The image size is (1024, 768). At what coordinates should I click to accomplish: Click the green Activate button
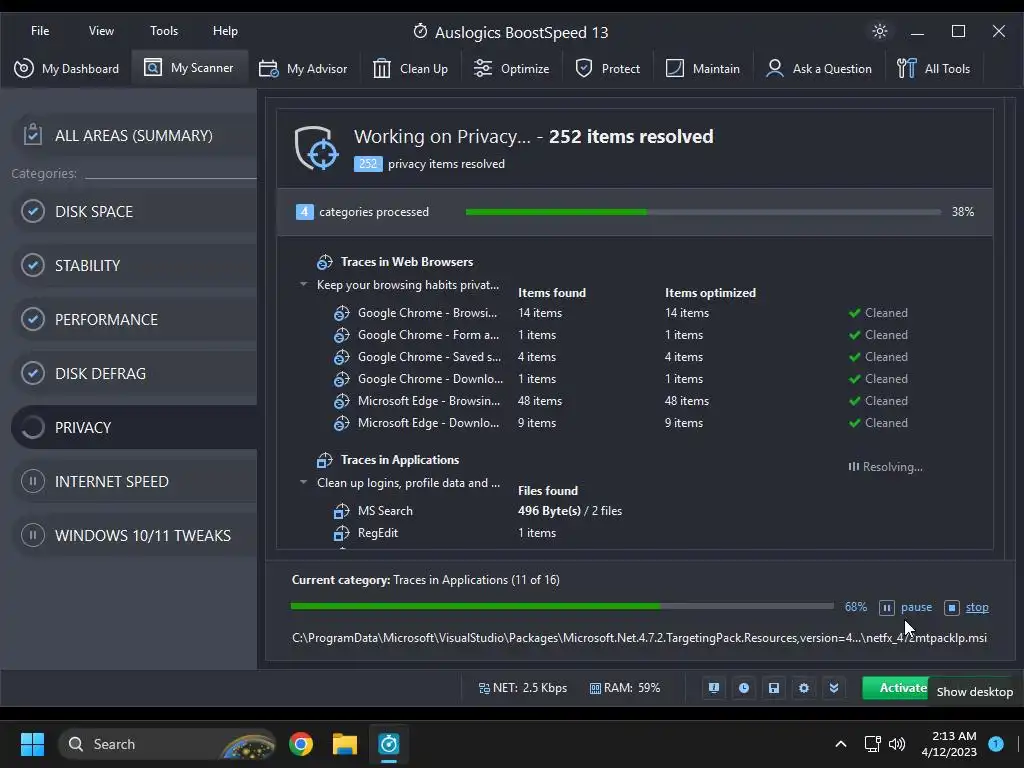[896, 688]
